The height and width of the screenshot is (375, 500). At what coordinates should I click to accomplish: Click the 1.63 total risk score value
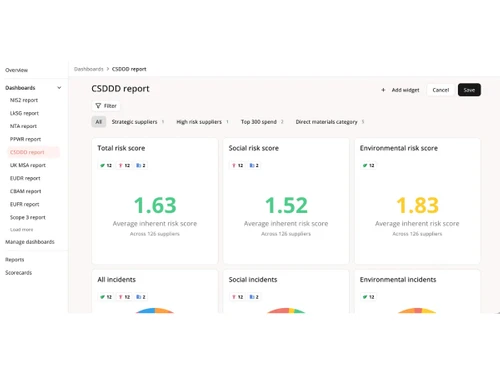point(155,205)
